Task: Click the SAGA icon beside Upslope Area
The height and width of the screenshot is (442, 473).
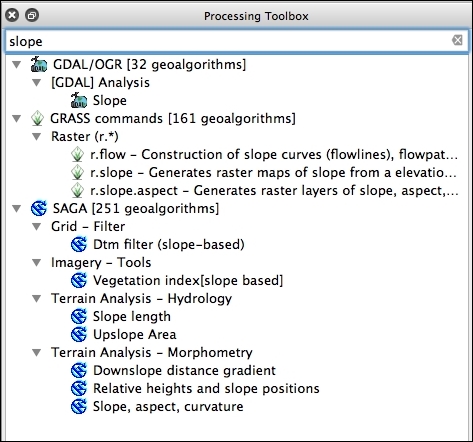Action: (x=79, y=334)
